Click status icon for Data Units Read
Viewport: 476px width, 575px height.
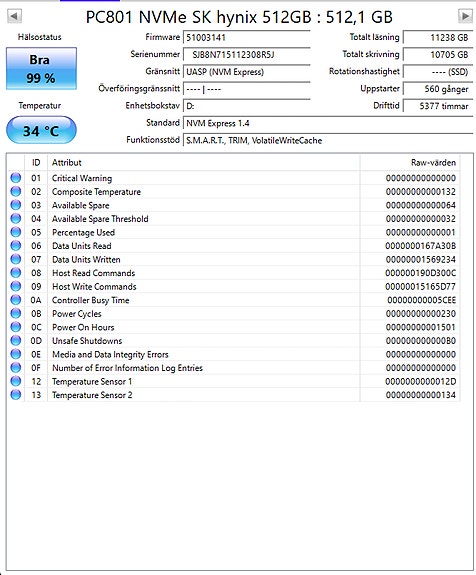coord(16,246)
